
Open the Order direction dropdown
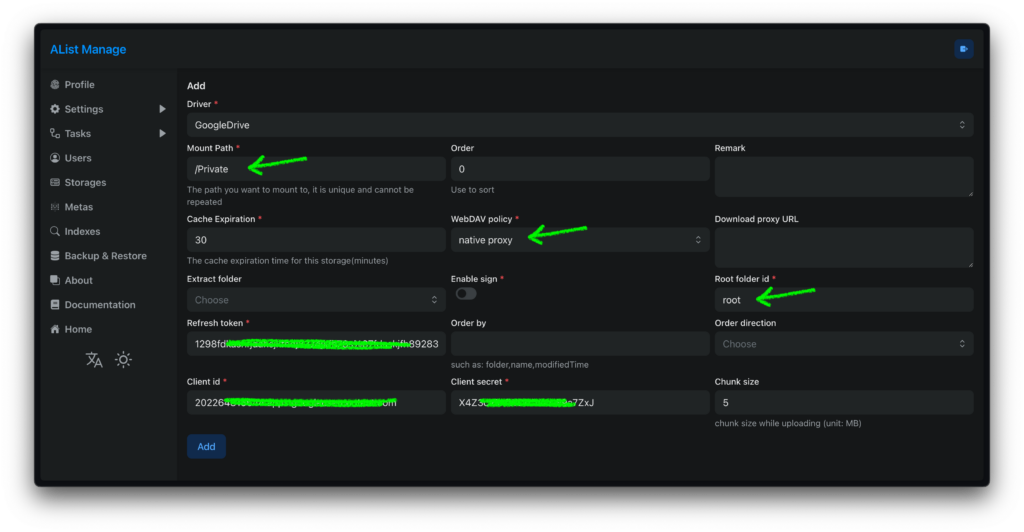click(843, 344)
